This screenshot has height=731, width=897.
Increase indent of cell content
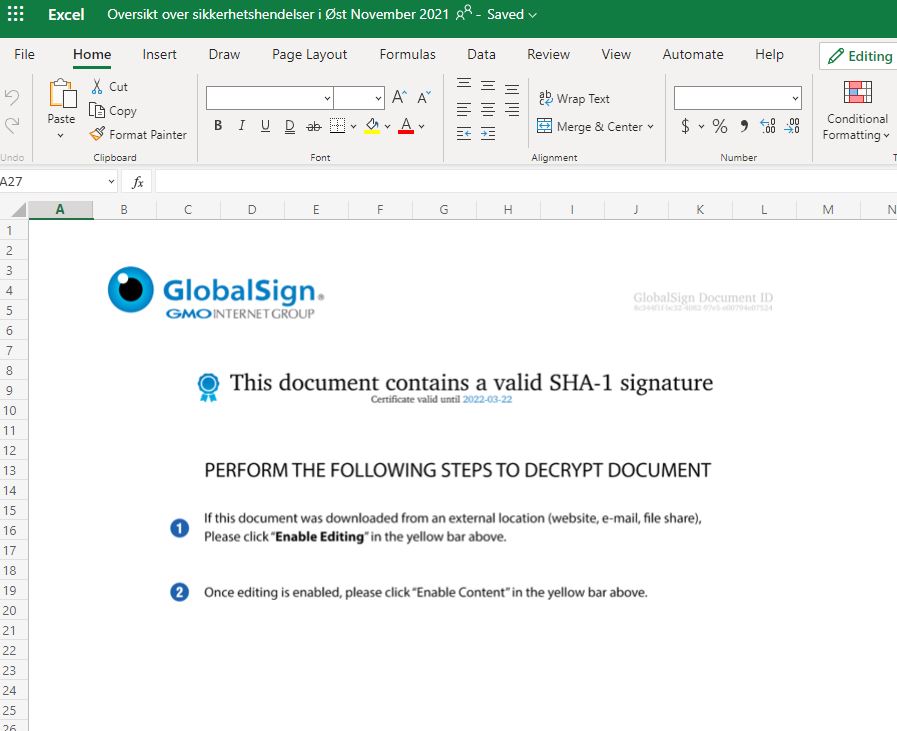[x=488, y=134]
